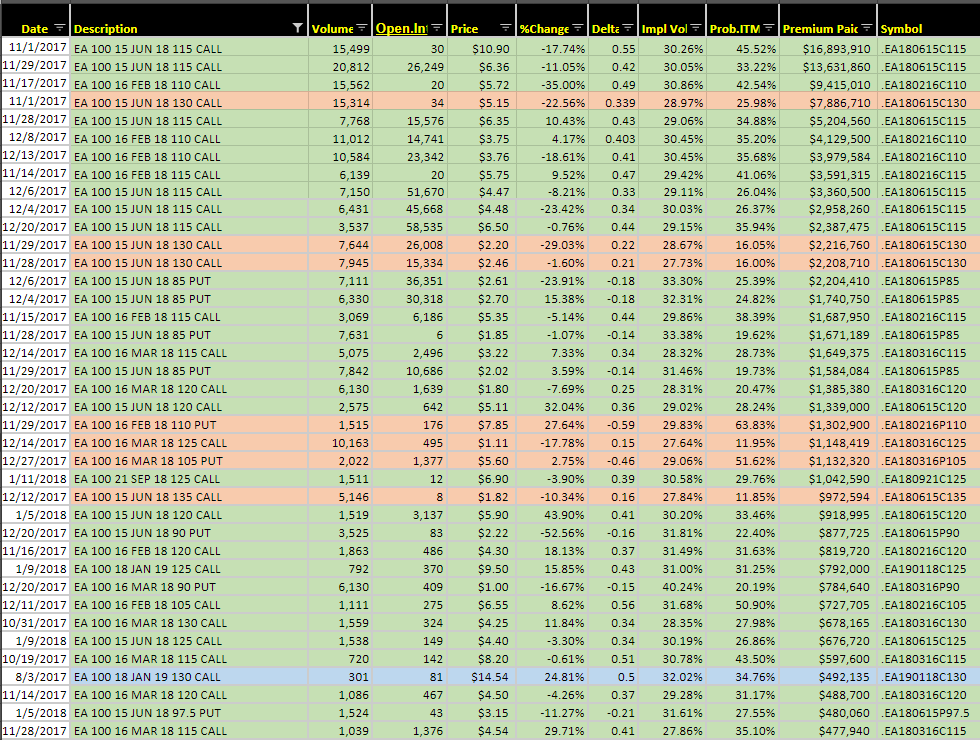Select %Change cell 43.90%
The width and height of the screenshot is (980, 740).
click(x=552, y=515)
